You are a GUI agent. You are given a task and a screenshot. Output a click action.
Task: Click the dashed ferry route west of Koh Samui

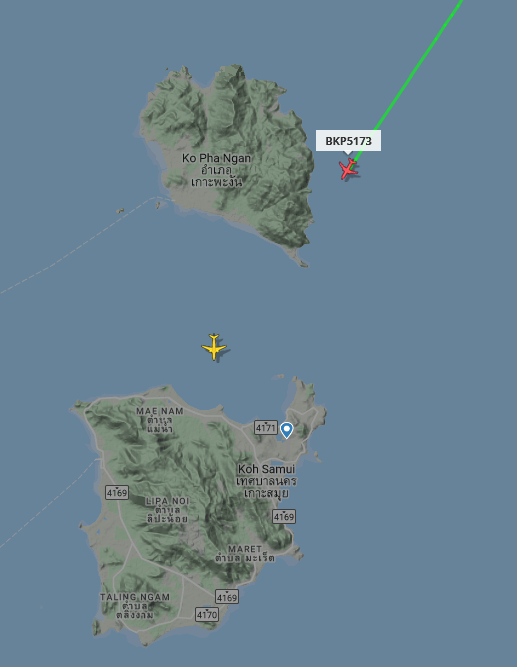47,506
